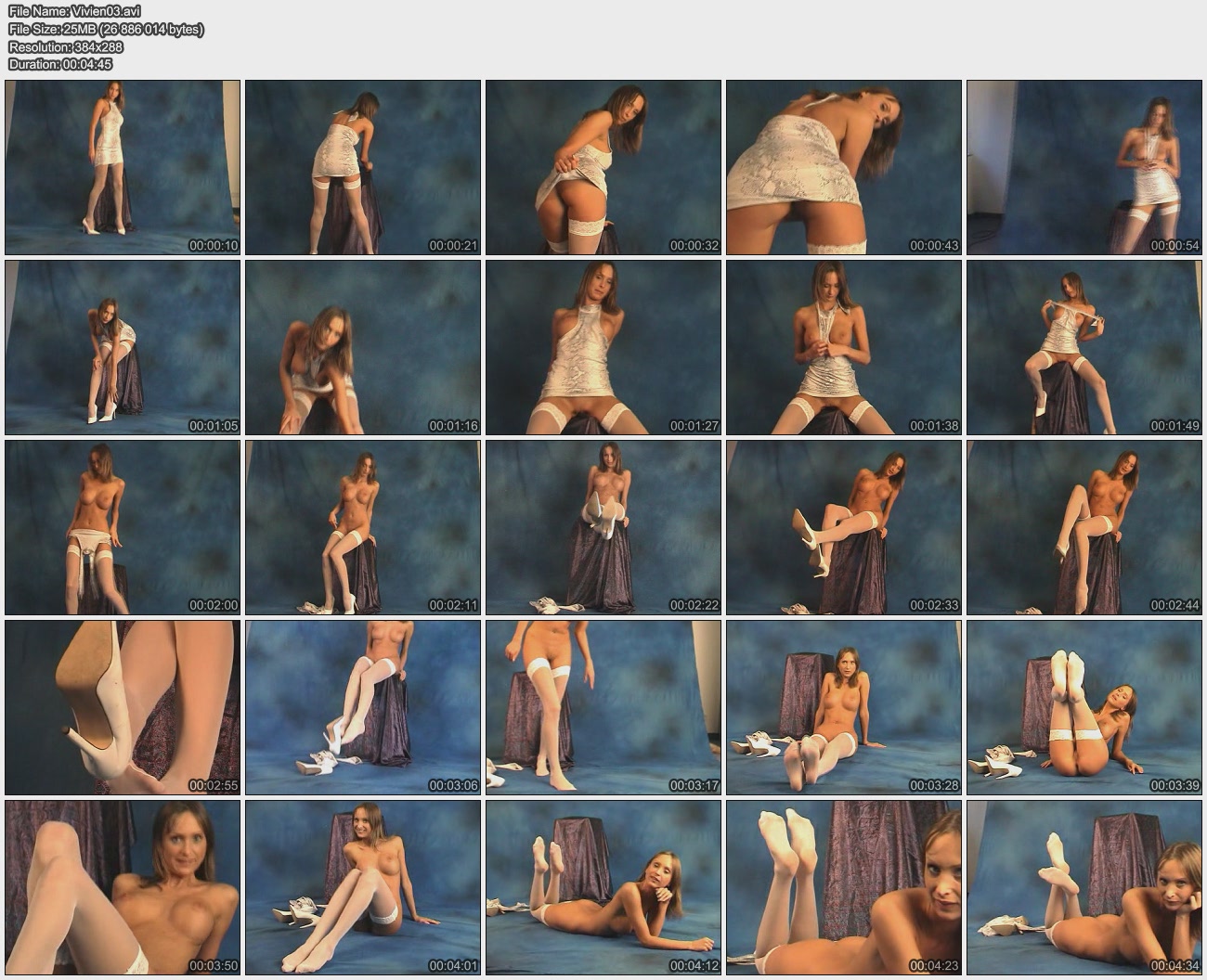Click the thumbnail at 00:02:11
1207x980 pixels.
click(x=363, y=527)
